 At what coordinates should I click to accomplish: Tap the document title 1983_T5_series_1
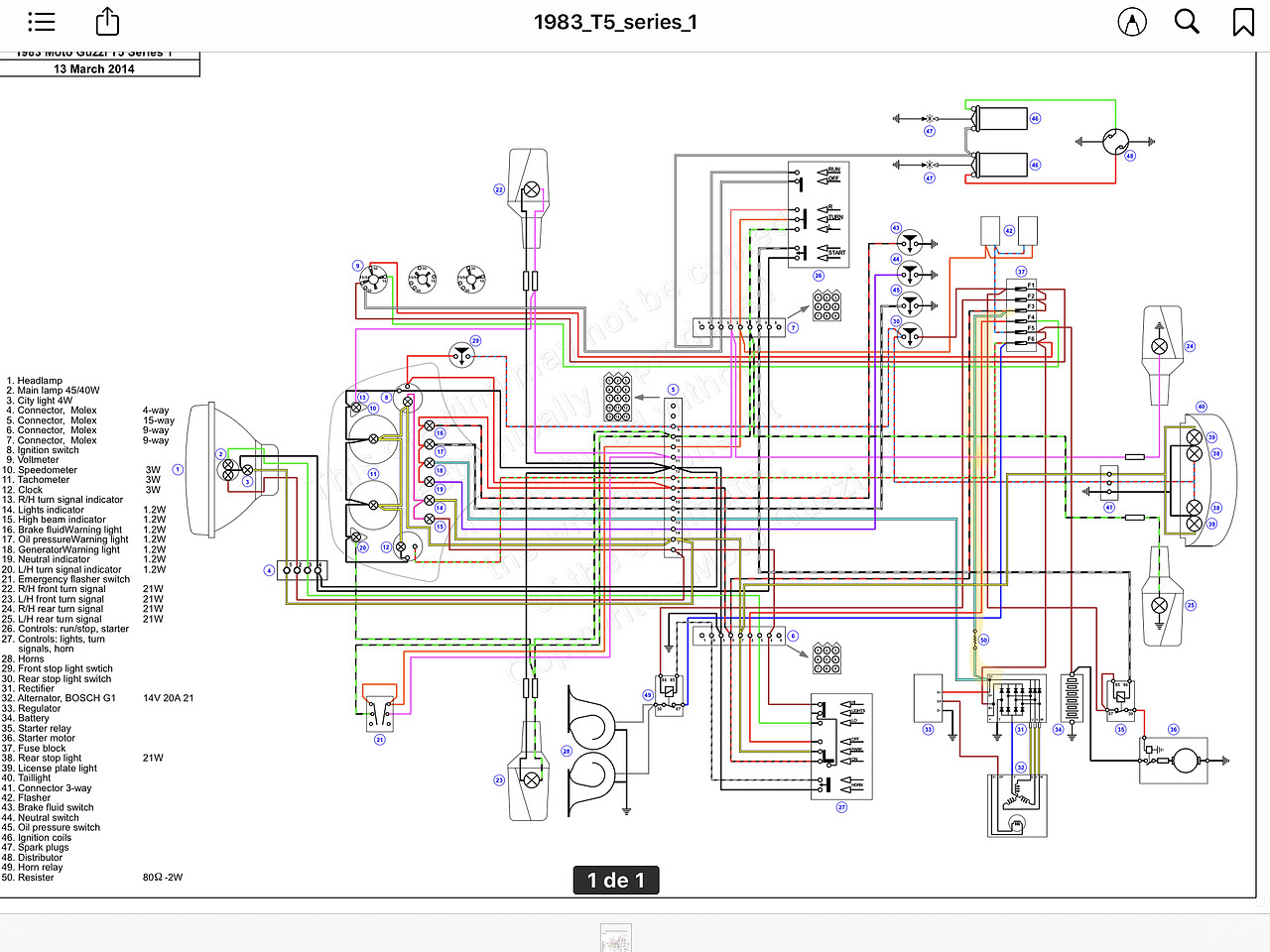tap(615, 22)
